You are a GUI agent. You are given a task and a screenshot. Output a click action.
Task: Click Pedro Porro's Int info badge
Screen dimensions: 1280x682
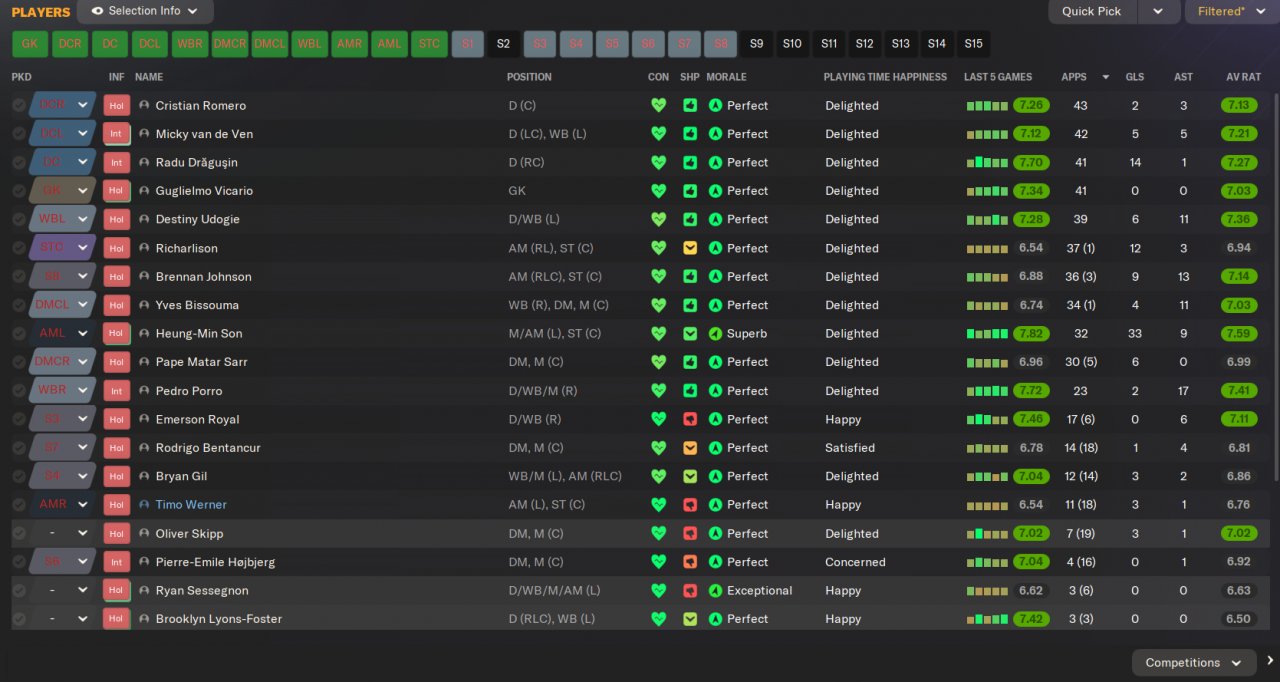116,391
